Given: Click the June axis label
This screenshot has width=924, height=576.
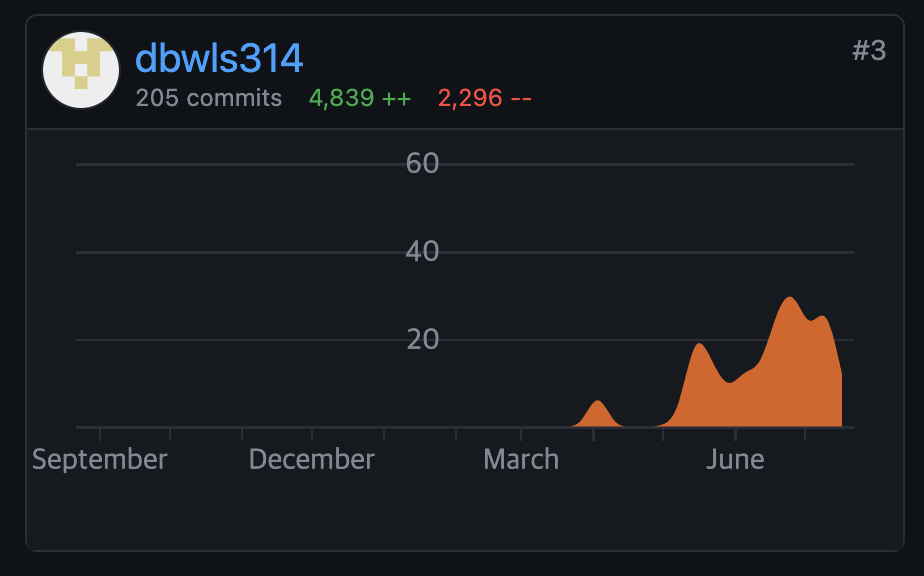Looking at the screenshot, I should point(736,459).
